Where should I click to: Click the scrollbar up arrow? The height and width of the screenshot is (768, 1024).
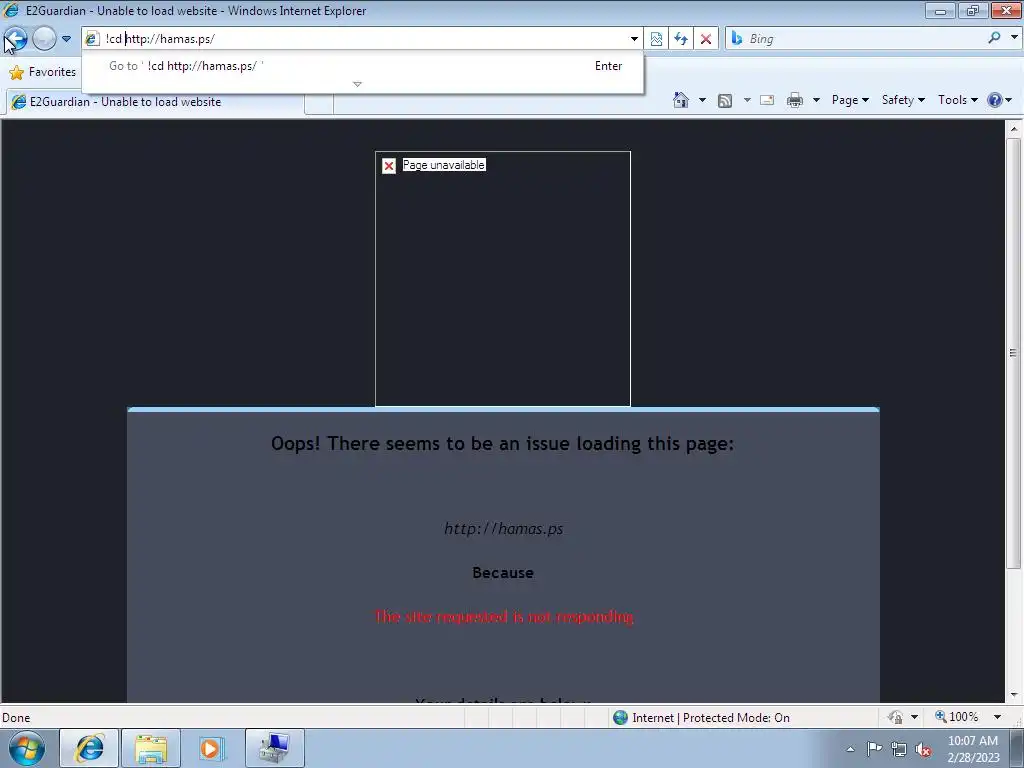(x=1014, y=129)
